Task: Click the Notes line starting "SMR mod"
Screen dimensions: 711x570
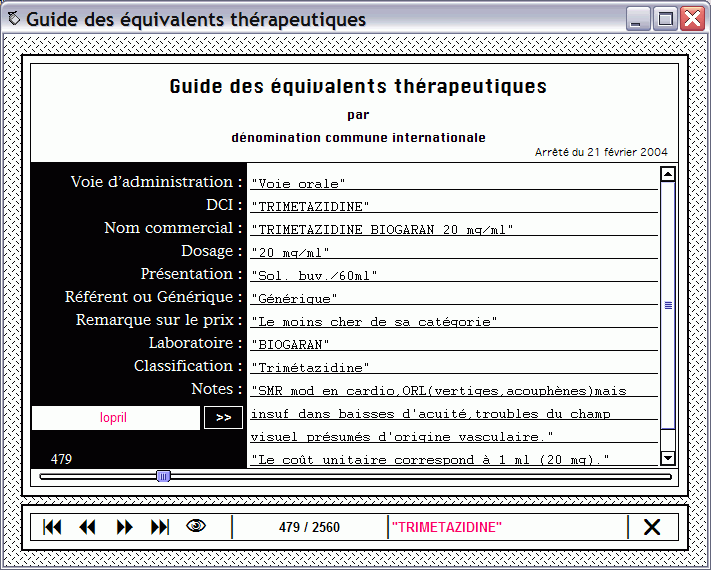Action: pos(454,390)
